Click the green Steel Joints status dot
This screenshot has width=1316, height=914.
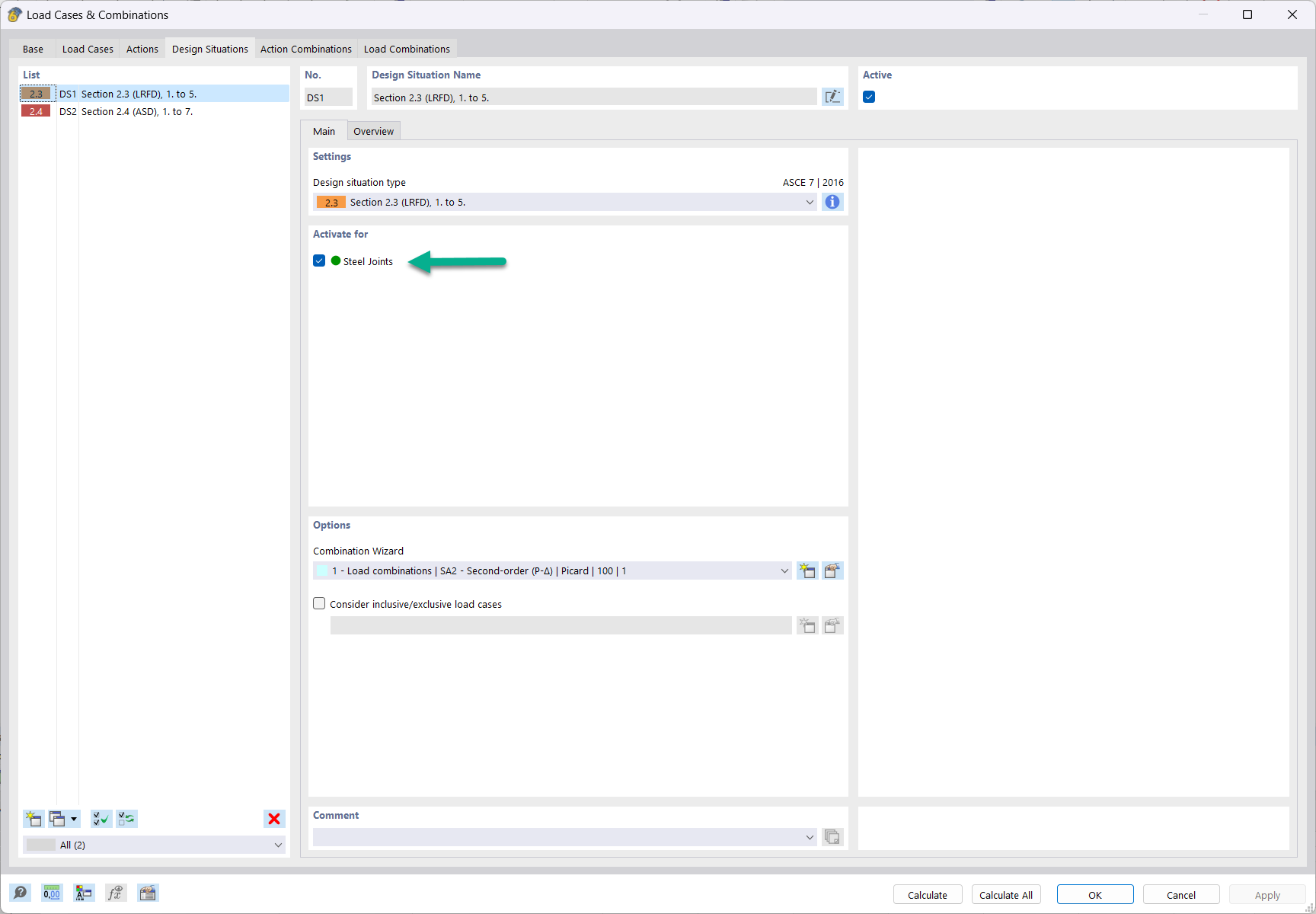[x=336, y=260]
